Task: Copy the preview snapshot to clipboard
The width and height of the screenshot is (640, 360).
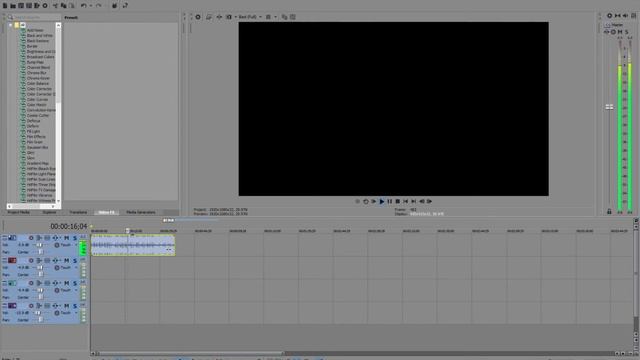Action: (284, 17)
